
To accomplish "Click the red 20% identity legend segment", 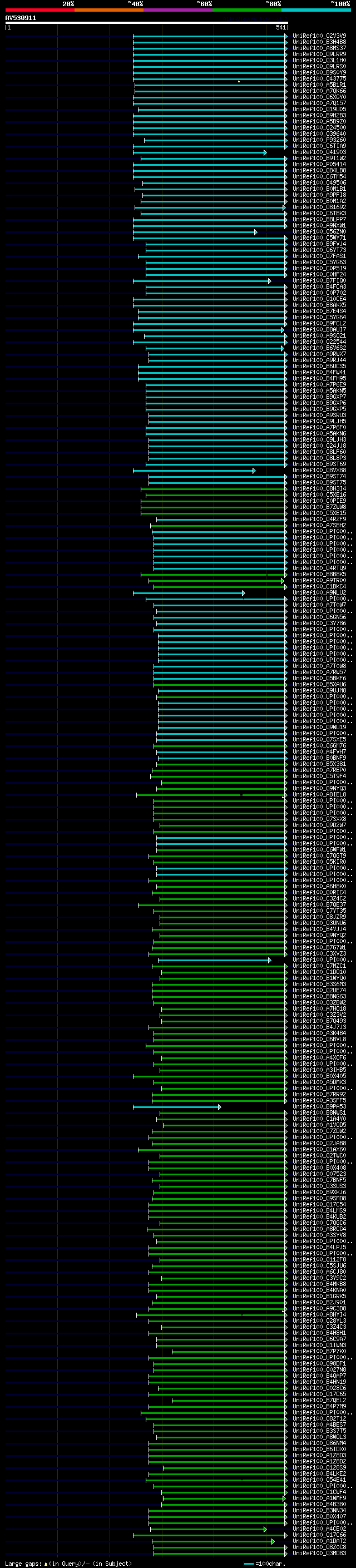I will pyautogui.click(x=39, y=11).
